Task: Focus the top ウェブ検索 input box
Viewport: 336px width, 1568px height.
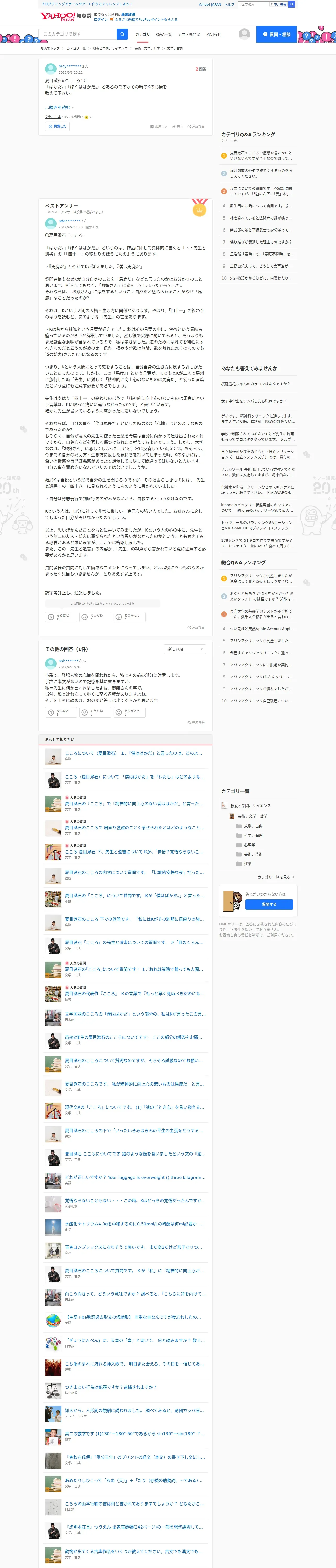Action: coord(253,4)
